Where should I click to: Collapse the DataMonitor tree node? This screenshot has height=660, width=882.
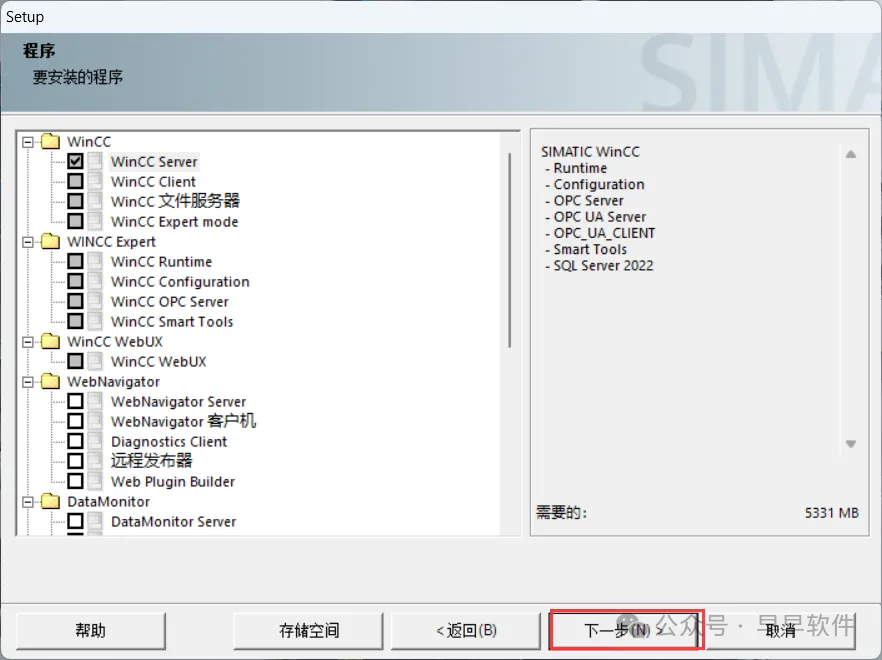(28, 502)
